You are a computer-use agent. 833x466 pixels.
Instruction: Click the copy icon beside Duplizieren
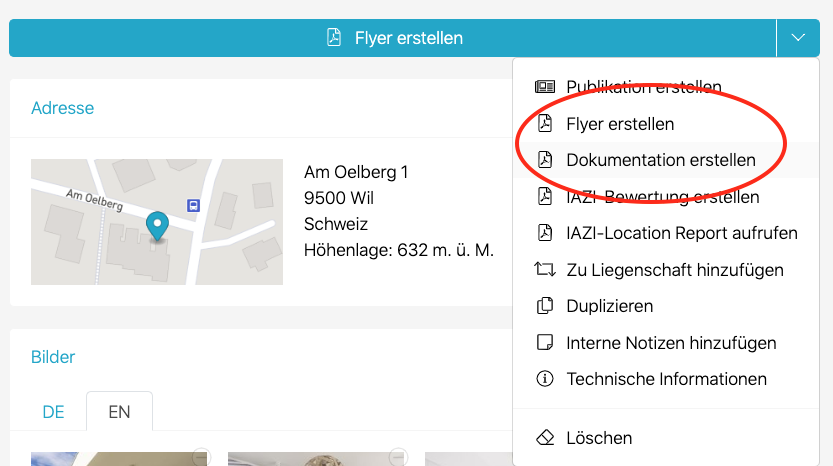coord(545,306)
